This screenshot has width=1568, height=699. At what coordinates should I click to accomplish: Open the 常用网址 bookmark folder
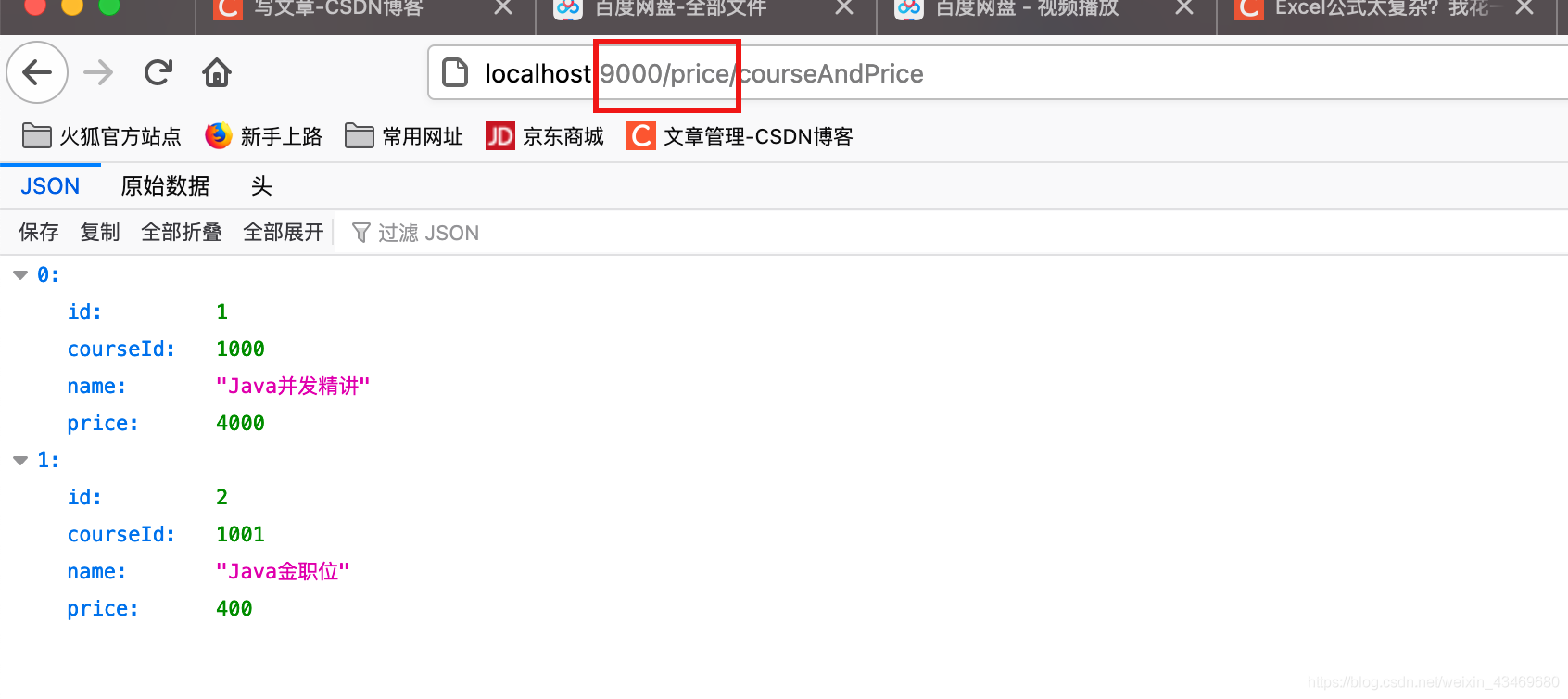pyautogui.click(x=404, y=136)
